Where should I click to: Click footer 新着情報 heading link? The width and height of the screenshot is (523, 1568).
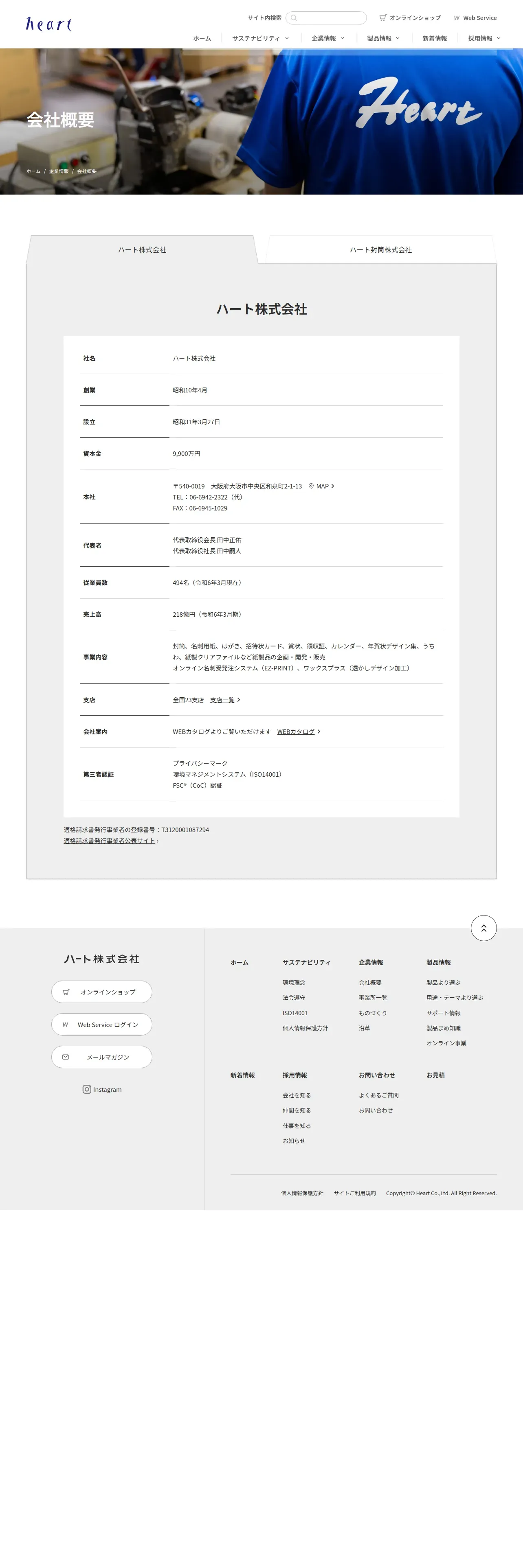(242, 1075)
